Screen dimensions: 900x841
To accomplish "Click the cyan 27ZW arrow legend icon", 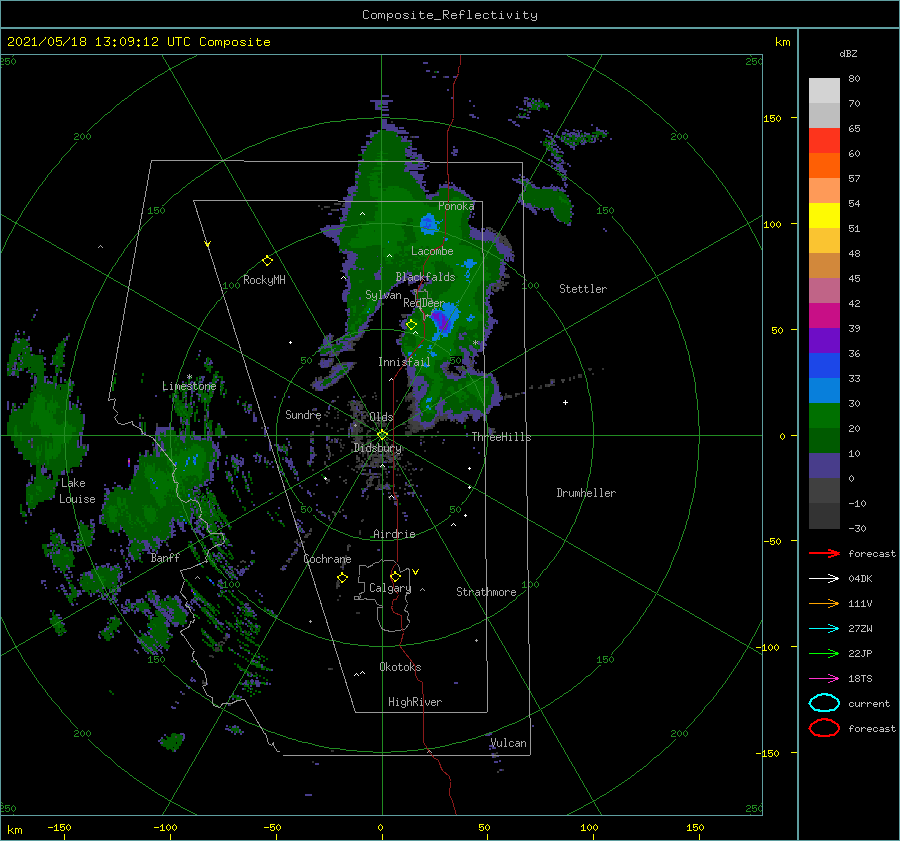I will point(824,628).
